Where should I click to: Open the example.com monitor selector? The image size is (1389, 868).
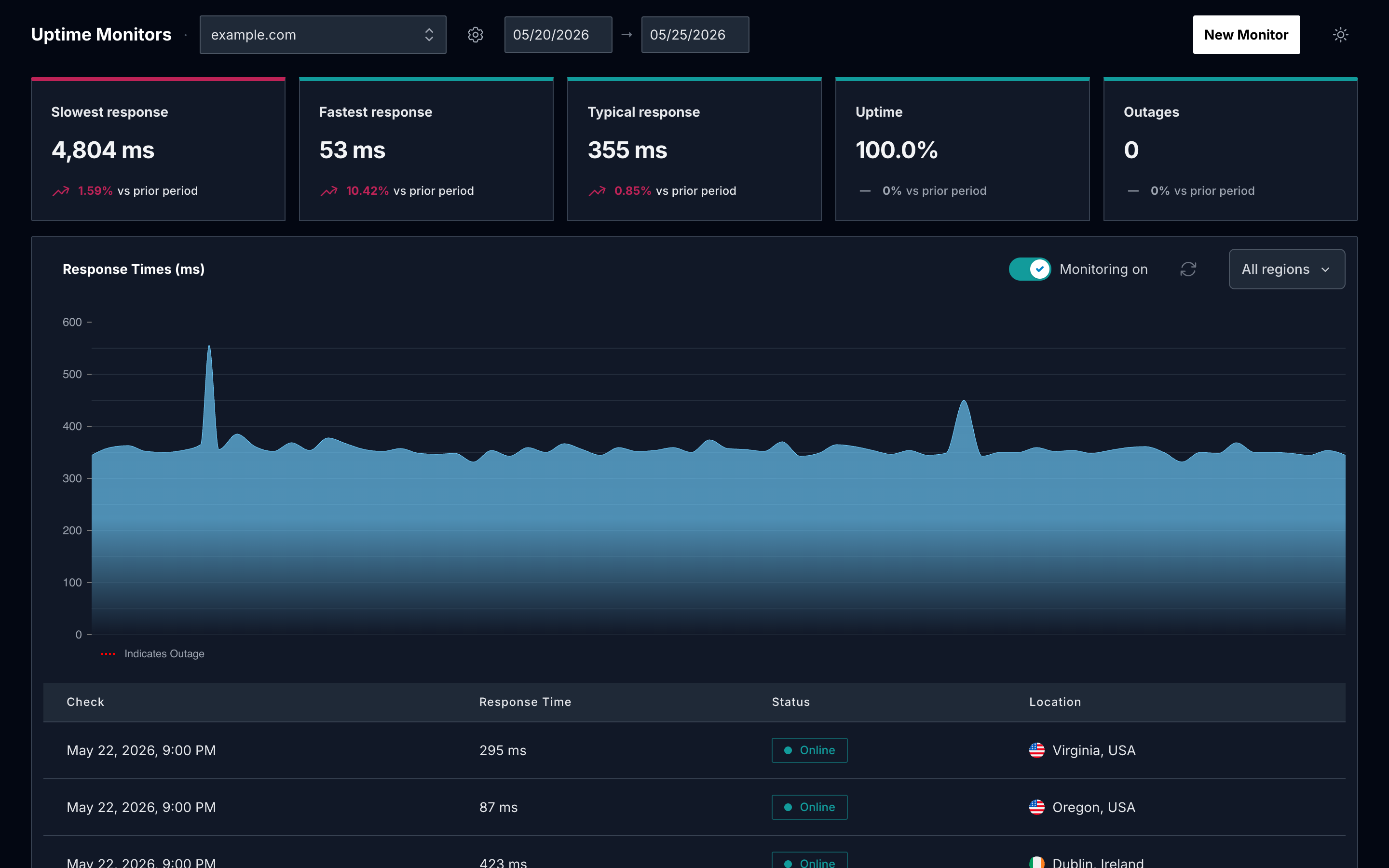pos(323,34)
